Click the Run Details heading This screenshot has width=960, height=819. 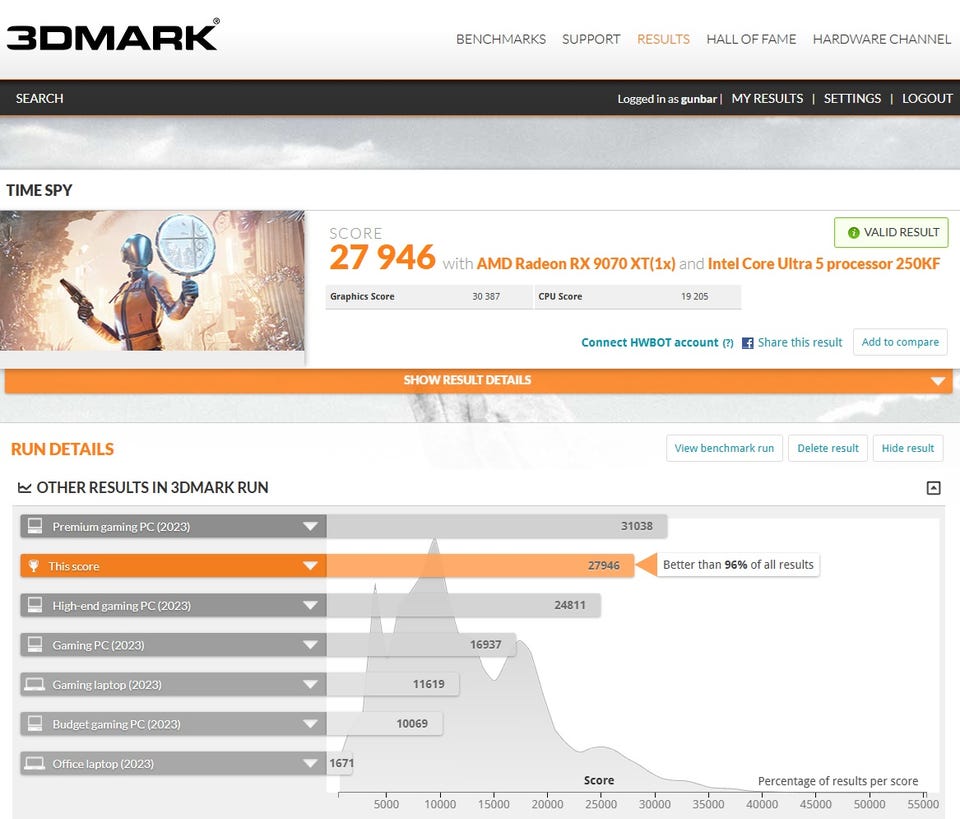pos(62,449)
